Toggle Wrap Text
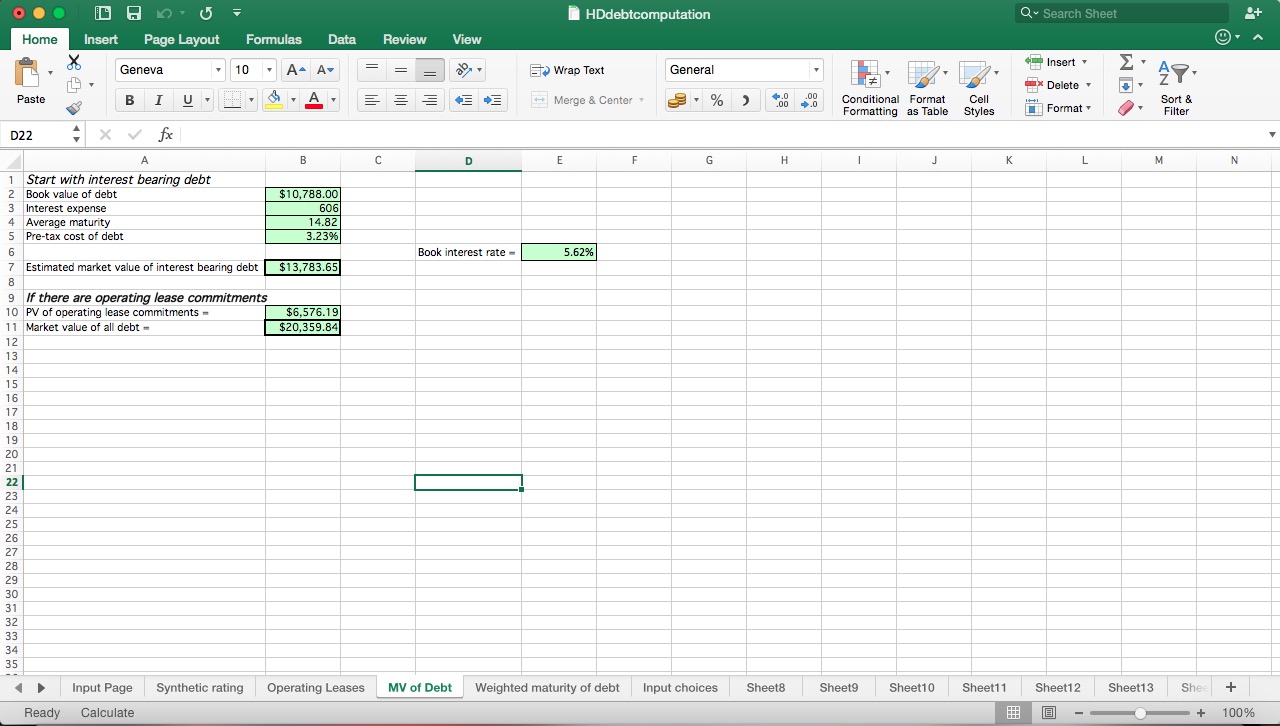This screenshot has height=726, width=1280. point(568,70)
